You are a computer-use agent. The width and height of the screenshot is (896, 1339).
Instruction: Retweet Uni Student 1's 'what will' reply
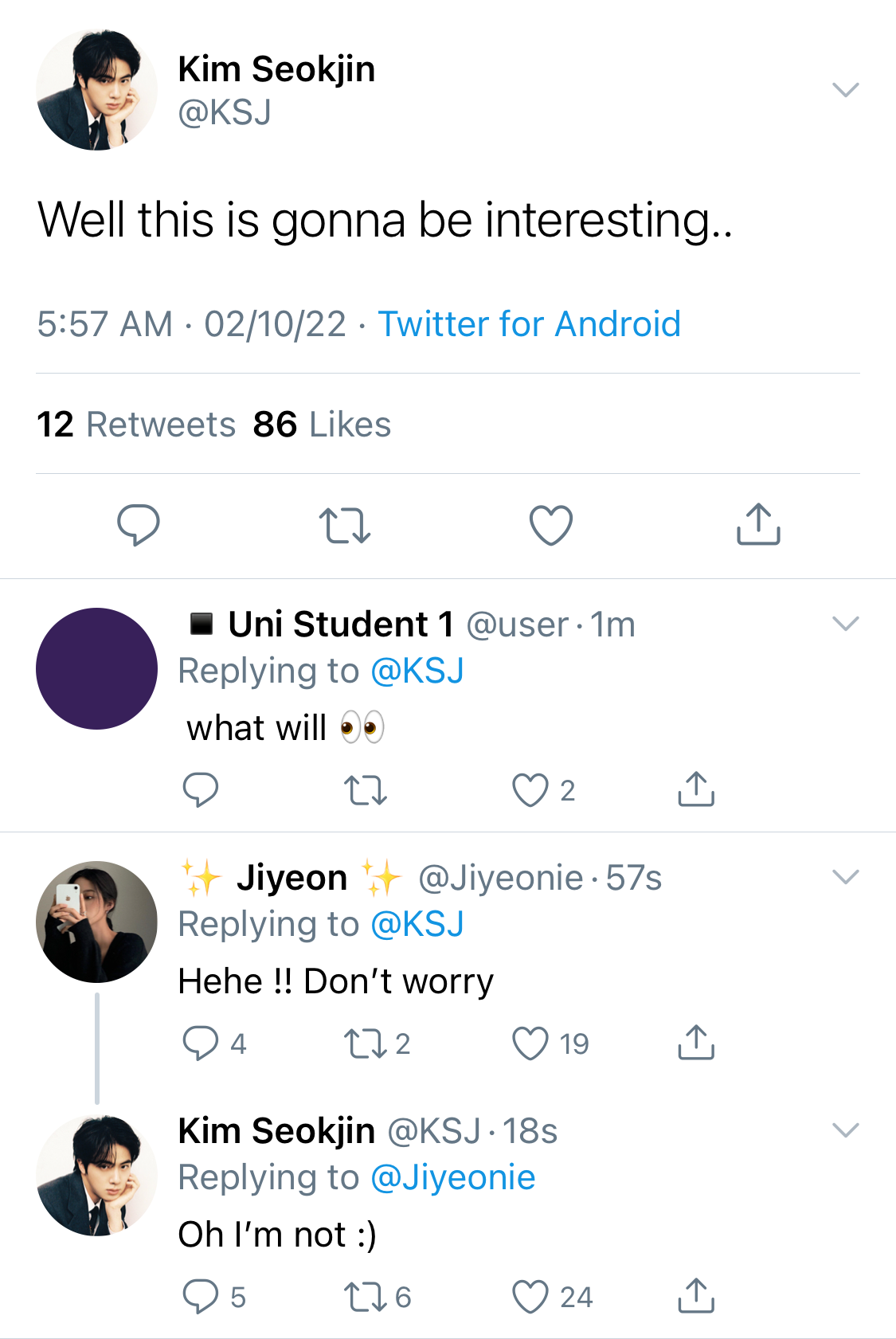coord(366,790)
